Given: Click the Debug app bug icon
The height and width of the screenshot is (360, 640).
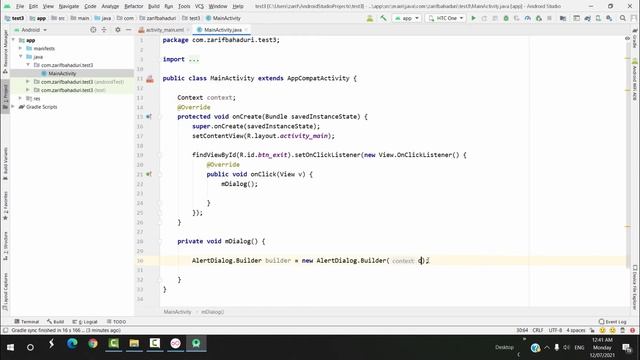Looking at the screenshot, I should click(x=506, y=18).
